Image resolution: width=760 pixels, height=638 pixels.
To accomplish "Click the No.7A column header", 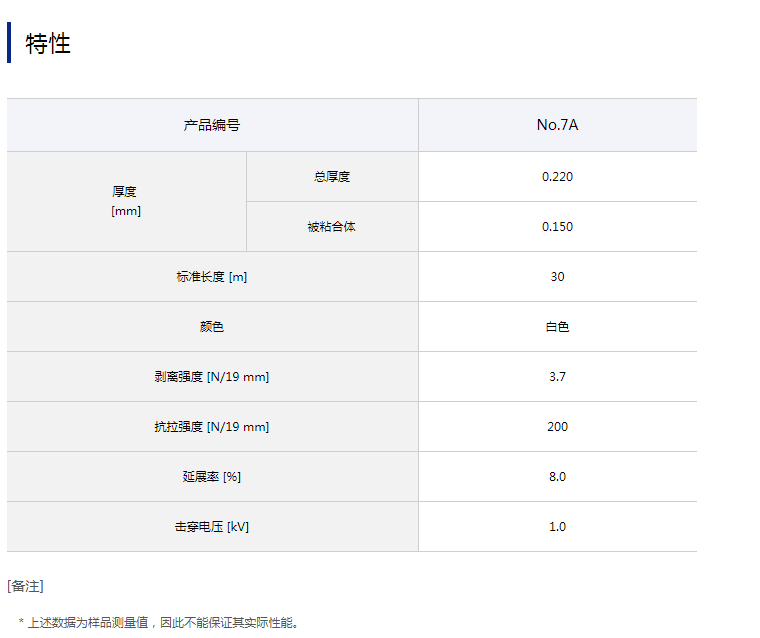I will pyautogui.click(x=557, y=125).
